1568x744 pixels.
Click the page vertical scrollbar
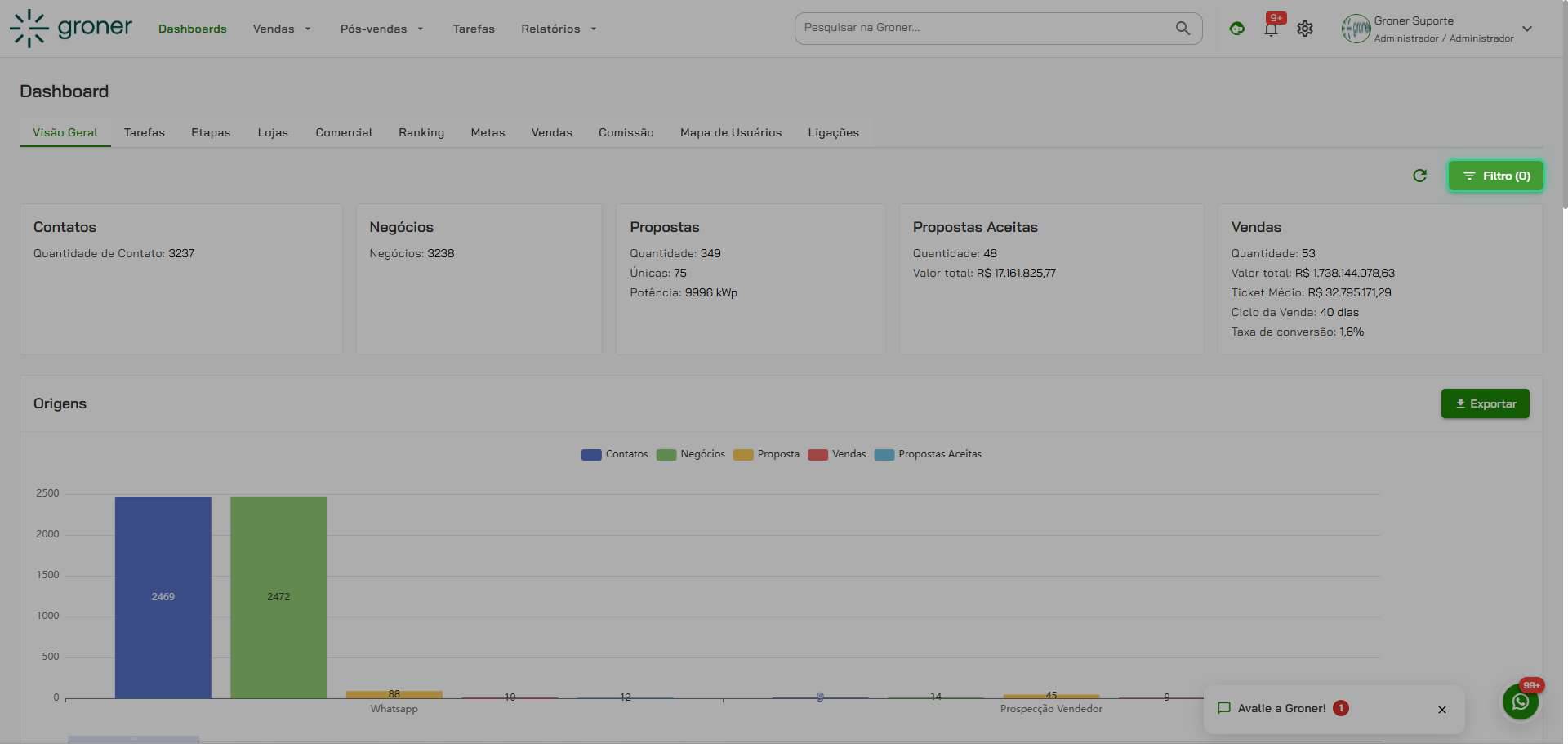[x=1564, y=106]
